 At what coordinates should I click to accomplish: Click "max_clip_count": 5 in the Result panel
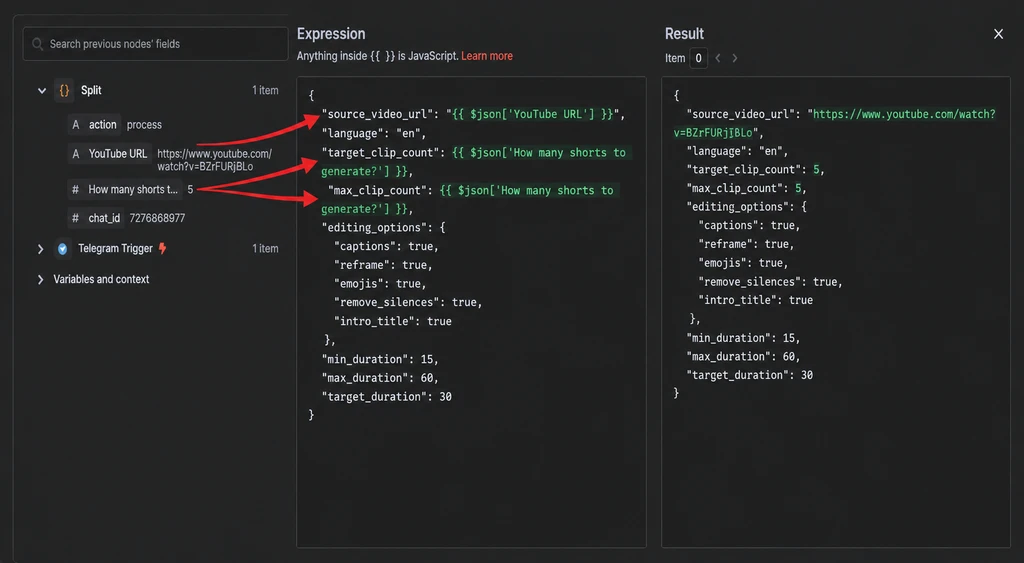746,189
